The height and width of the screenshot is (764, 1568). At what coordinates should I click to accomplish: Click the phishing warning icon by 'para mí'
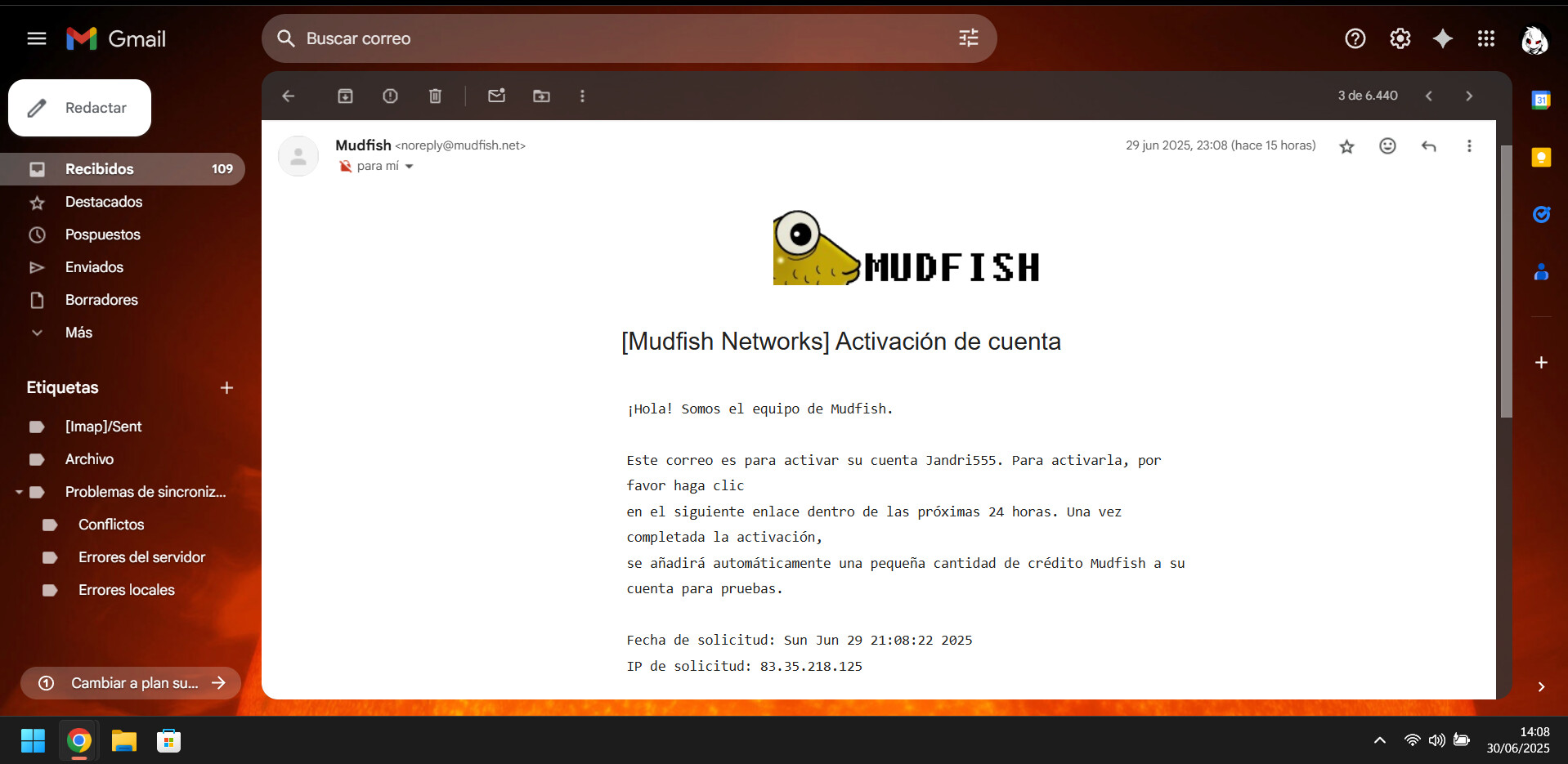345,166
